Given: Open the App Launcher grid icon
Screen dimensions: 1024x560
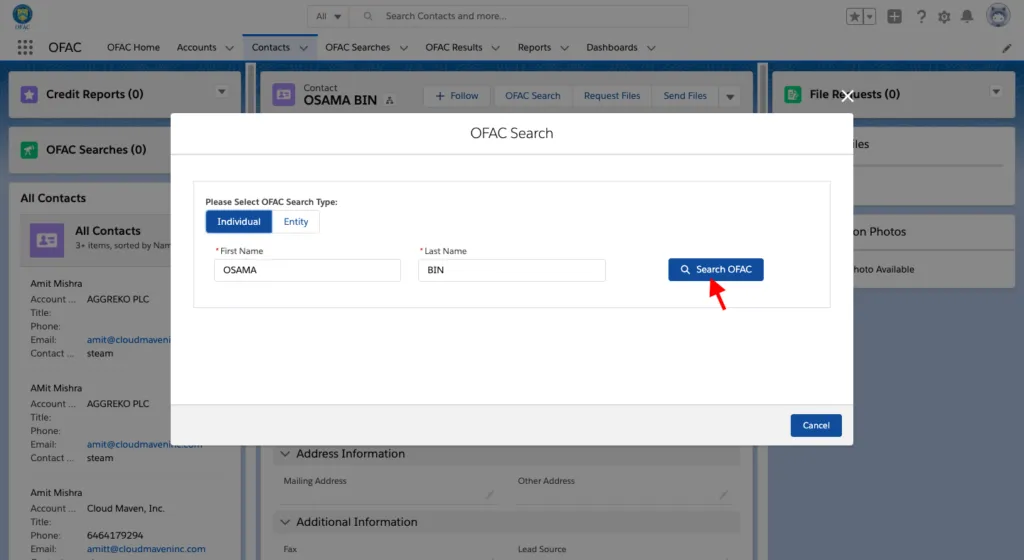Looking at the screenshot, I should click(25, 47).
